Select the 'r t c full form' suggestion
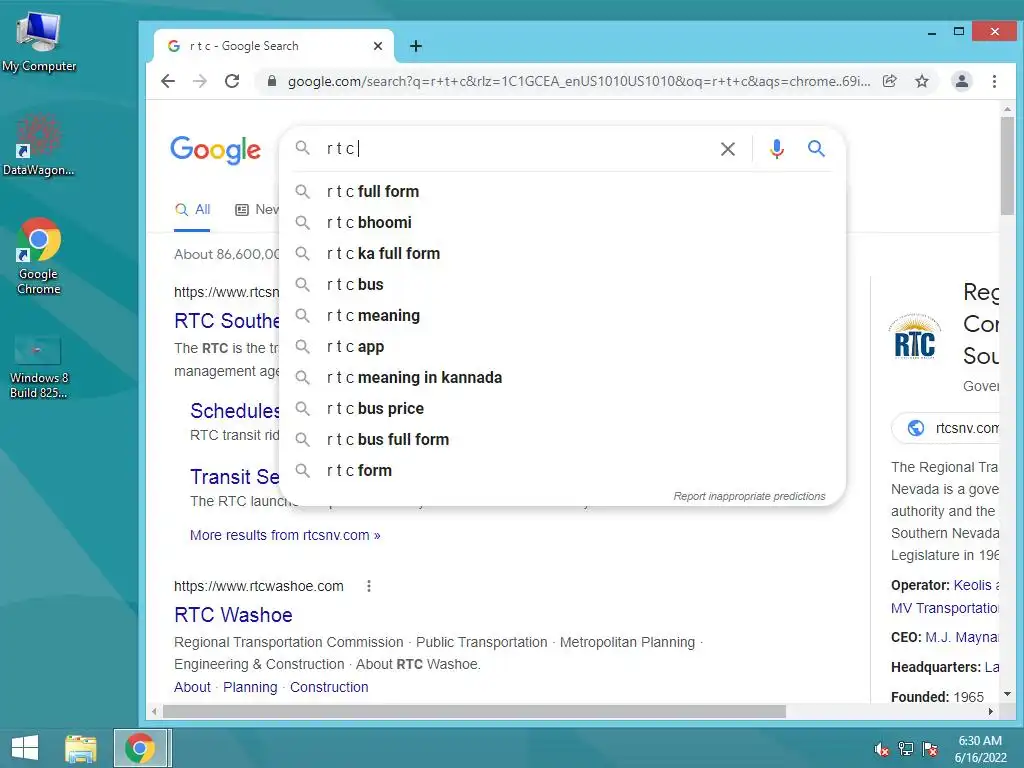This screenshot has height=768, width=1024. tap(562, 191)
